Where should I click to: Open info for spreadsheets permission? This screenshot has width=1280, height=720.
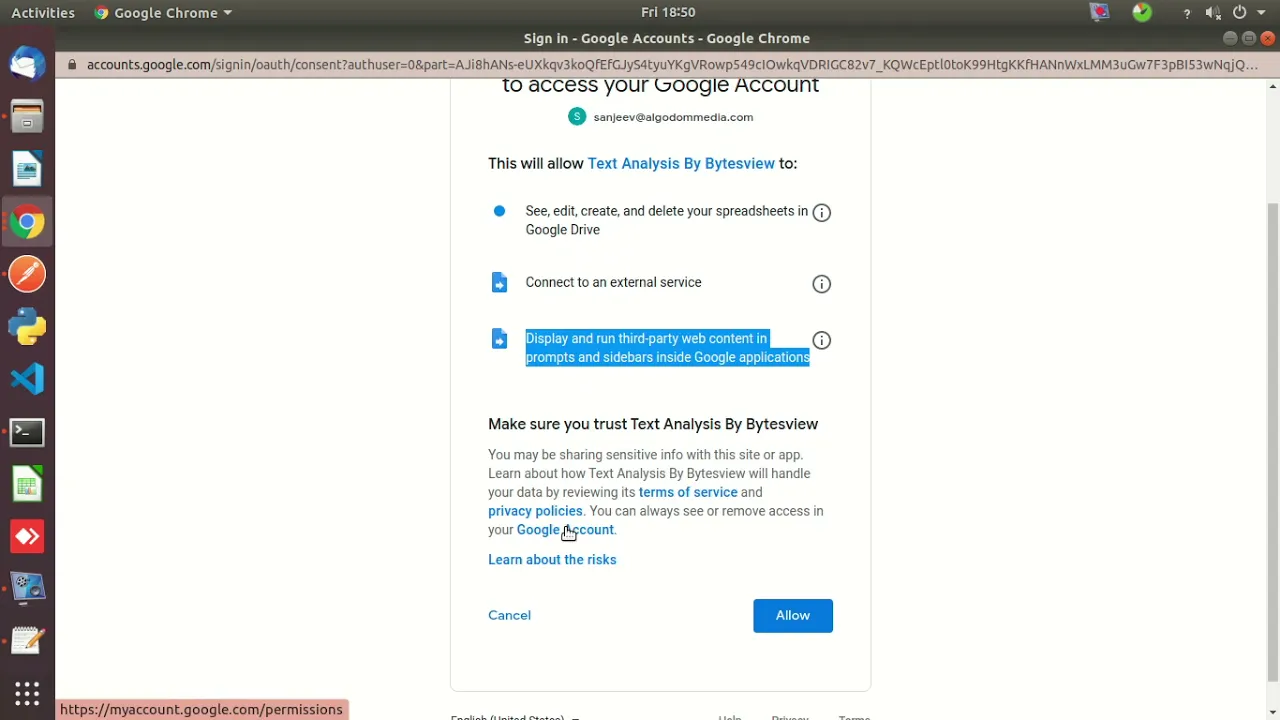[822, 212]
